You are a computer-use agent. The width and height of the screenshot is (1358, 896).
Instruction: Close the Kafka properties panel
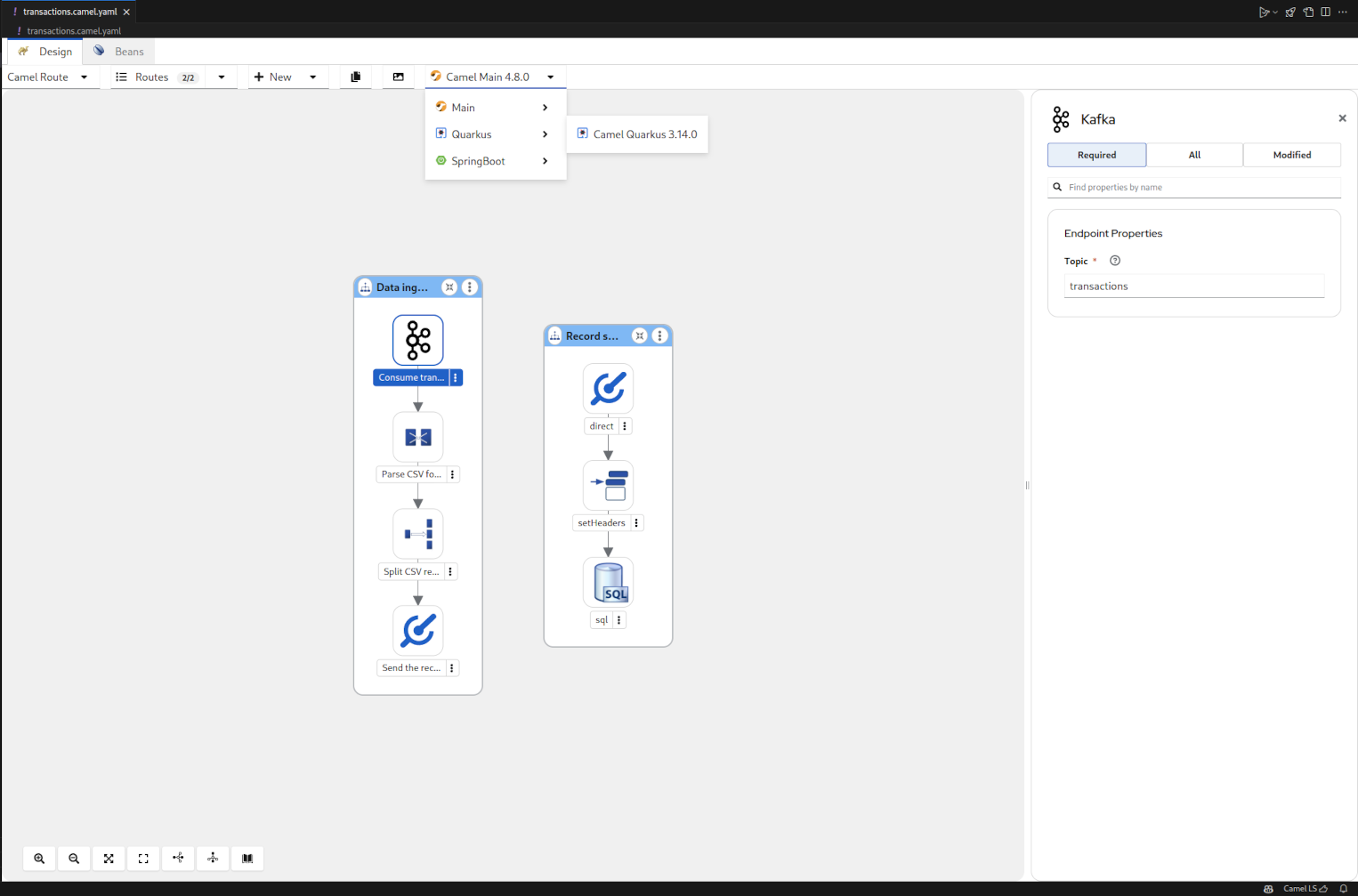(x=1342, y=118)
